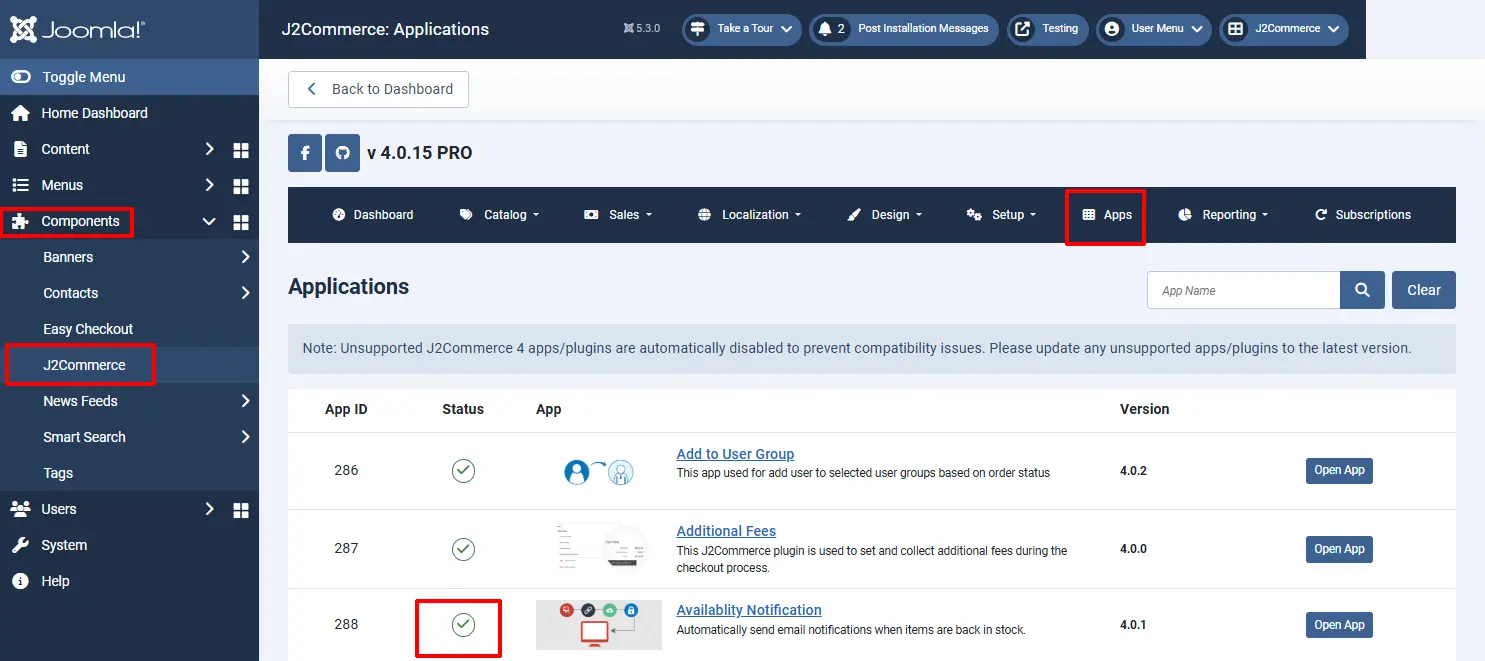The image size is (1485, 661).
Task: Open the User Menu dropdown
Action: click(1154, 29)
